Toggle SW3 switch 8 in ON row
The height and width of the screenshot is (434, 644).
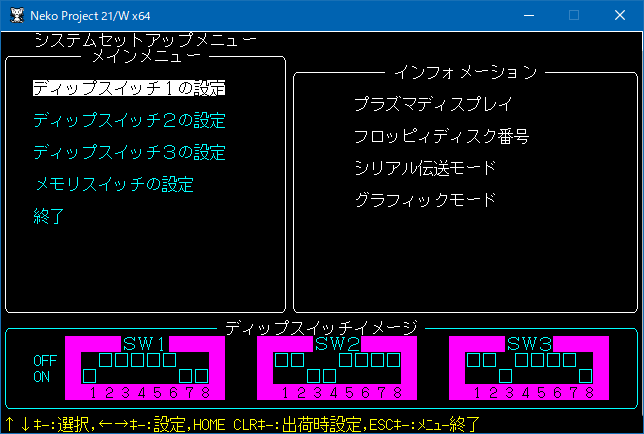click(586, 376)
